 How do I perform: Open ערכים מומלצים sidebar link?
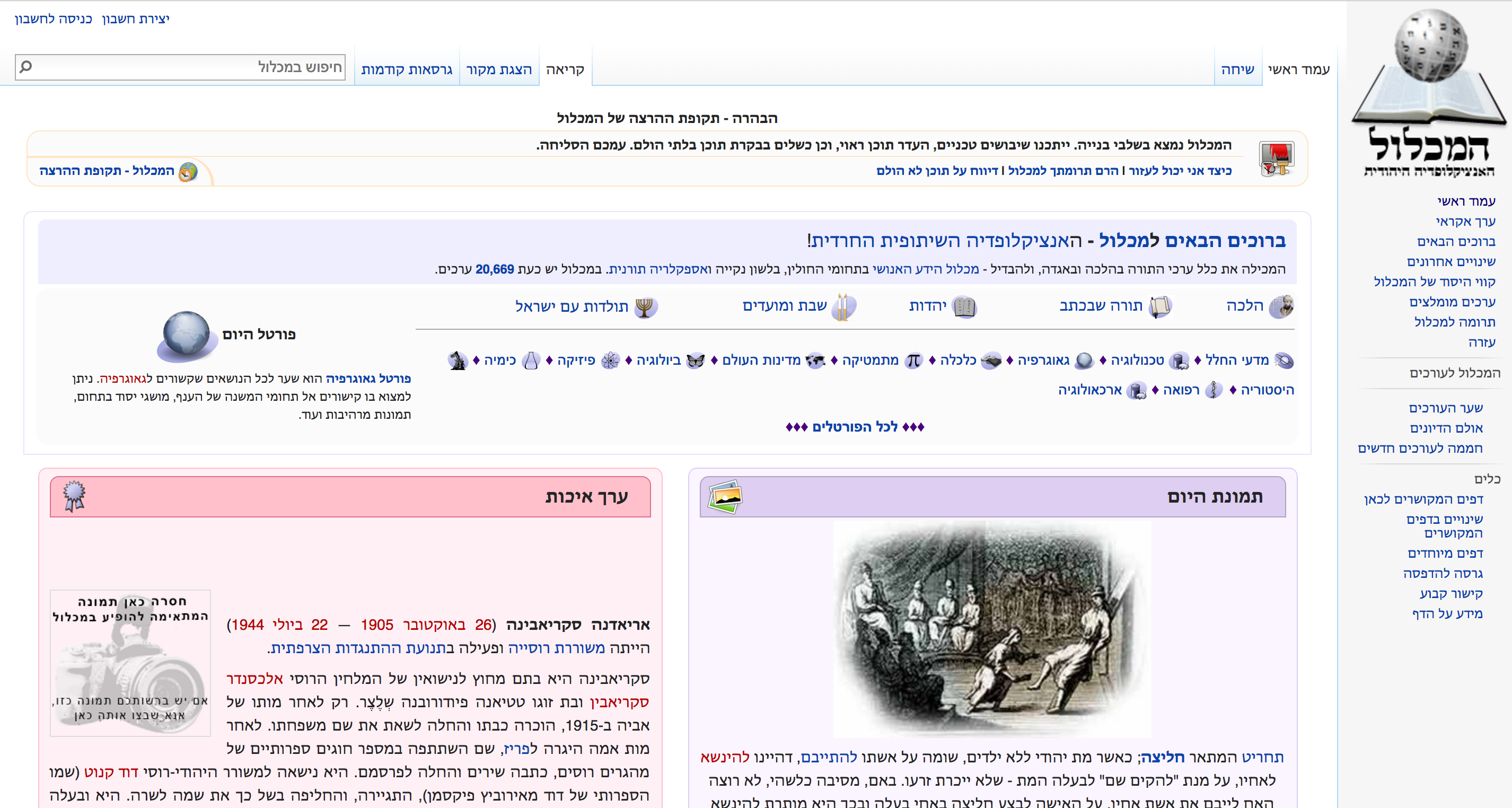tap(1452, 302)
